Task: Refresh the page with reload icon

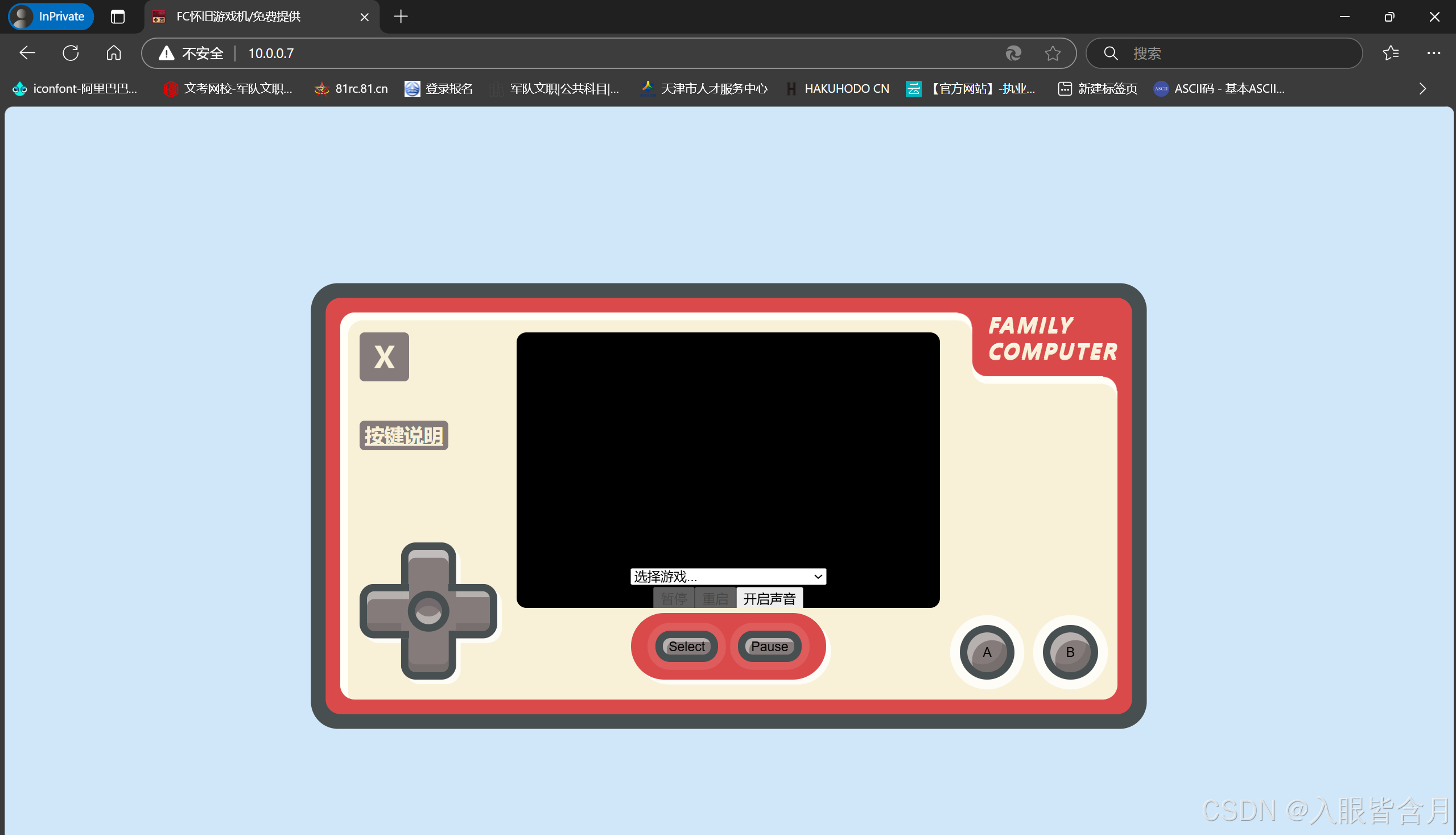Action: [71, 54]
